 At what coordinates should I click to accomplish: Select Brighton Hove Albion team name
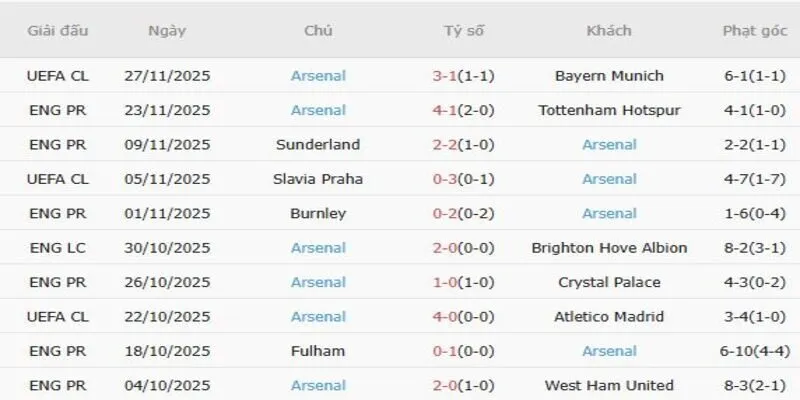click(609, 248)
